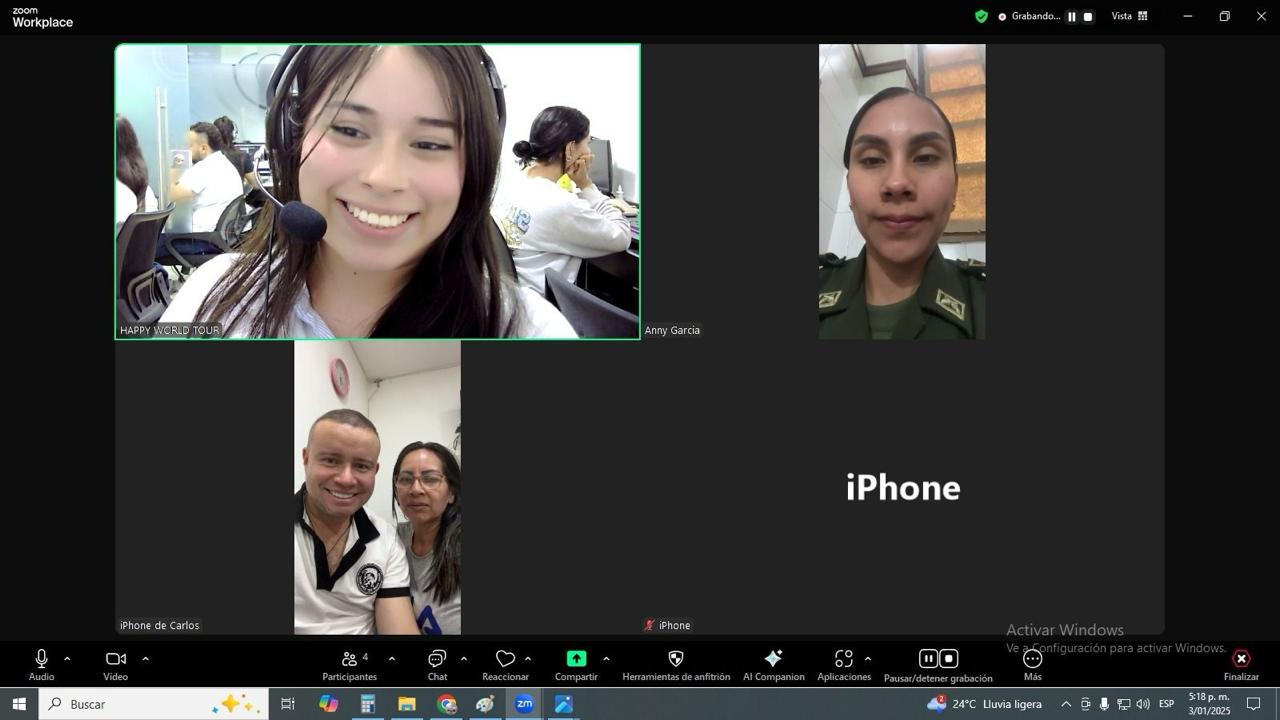Pause recording from the top Grabando indicator

pyautogui.click(x=1072, y=16)
